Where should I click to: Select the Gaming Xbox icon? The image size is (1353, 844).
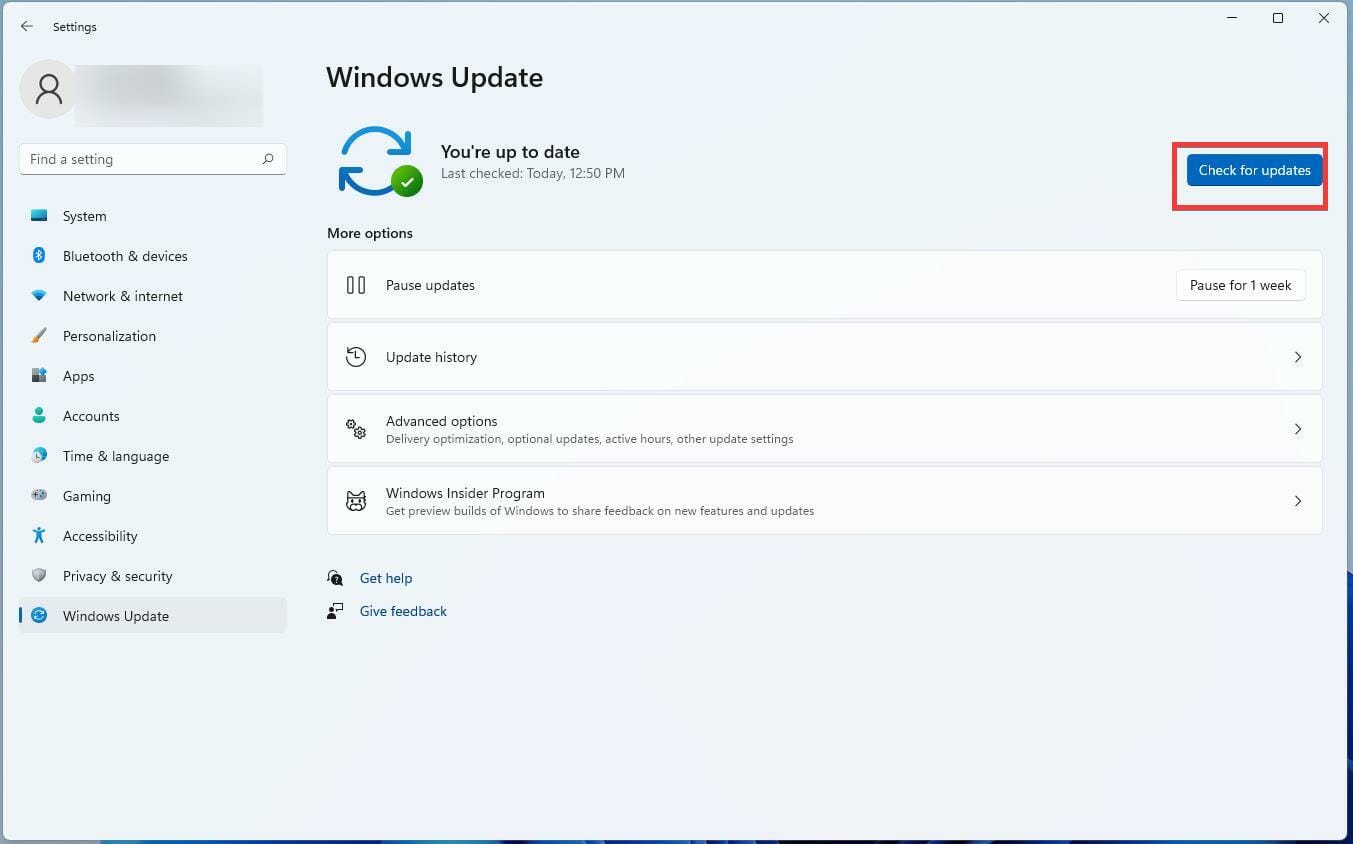[x=38, y=496]
